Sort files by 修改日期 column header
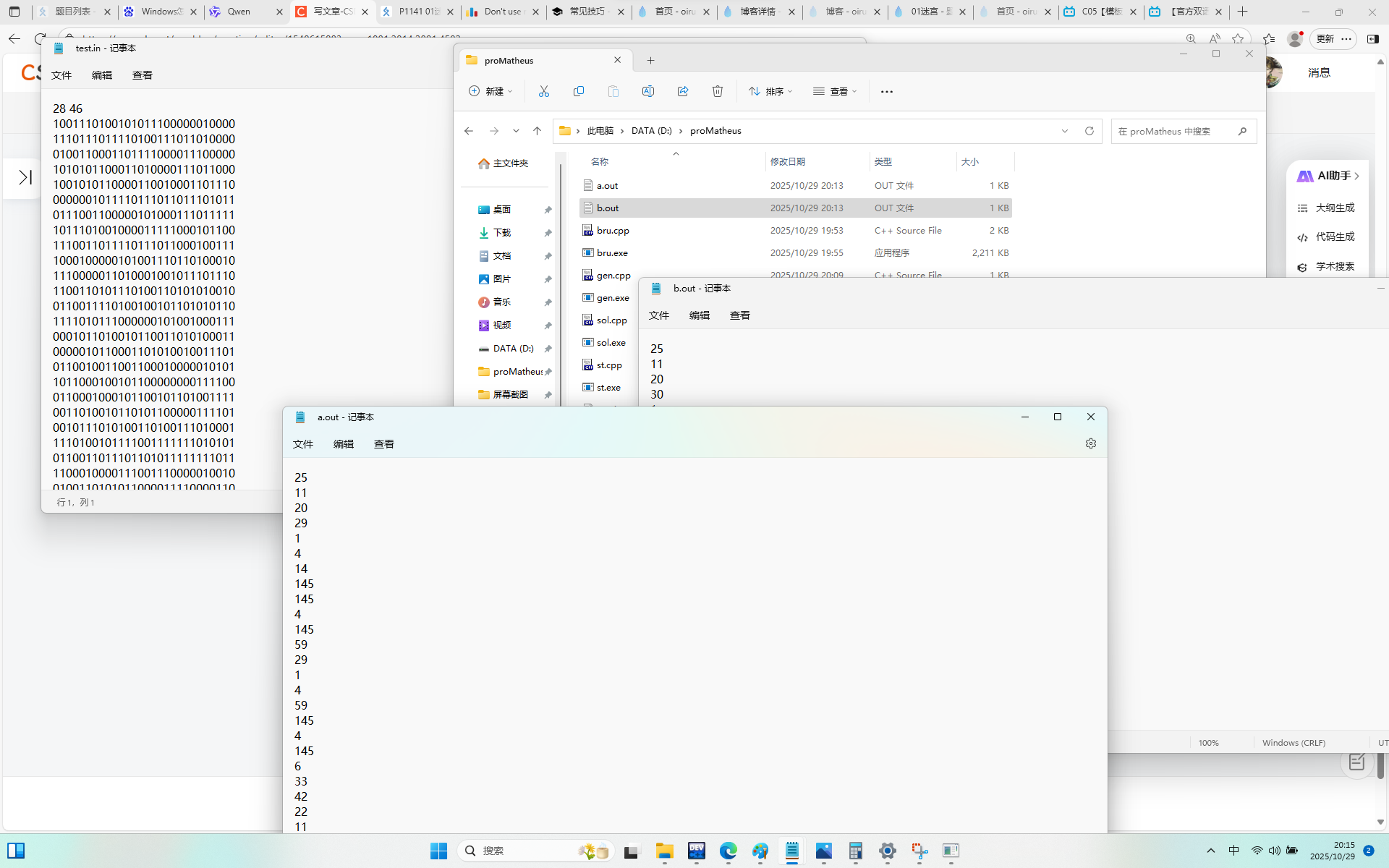 pos(789,161)
